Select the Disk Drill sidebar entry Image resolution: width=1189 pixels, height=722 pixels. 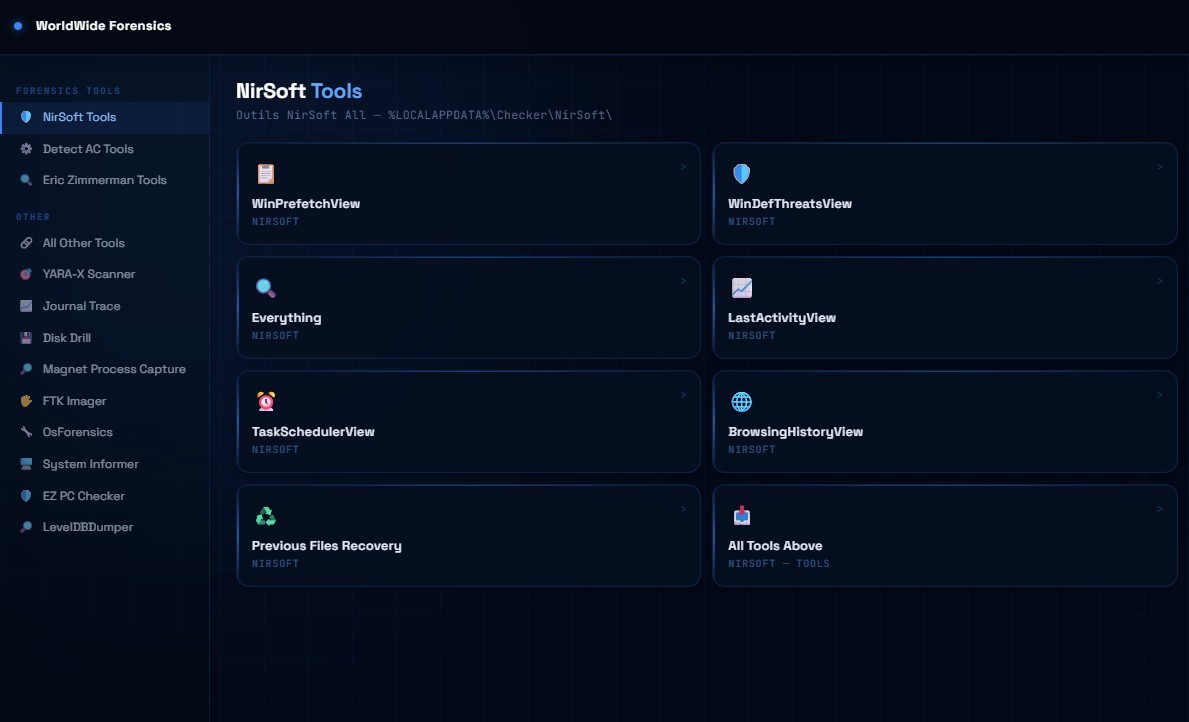pyautogui.click(x=105, y=337)
